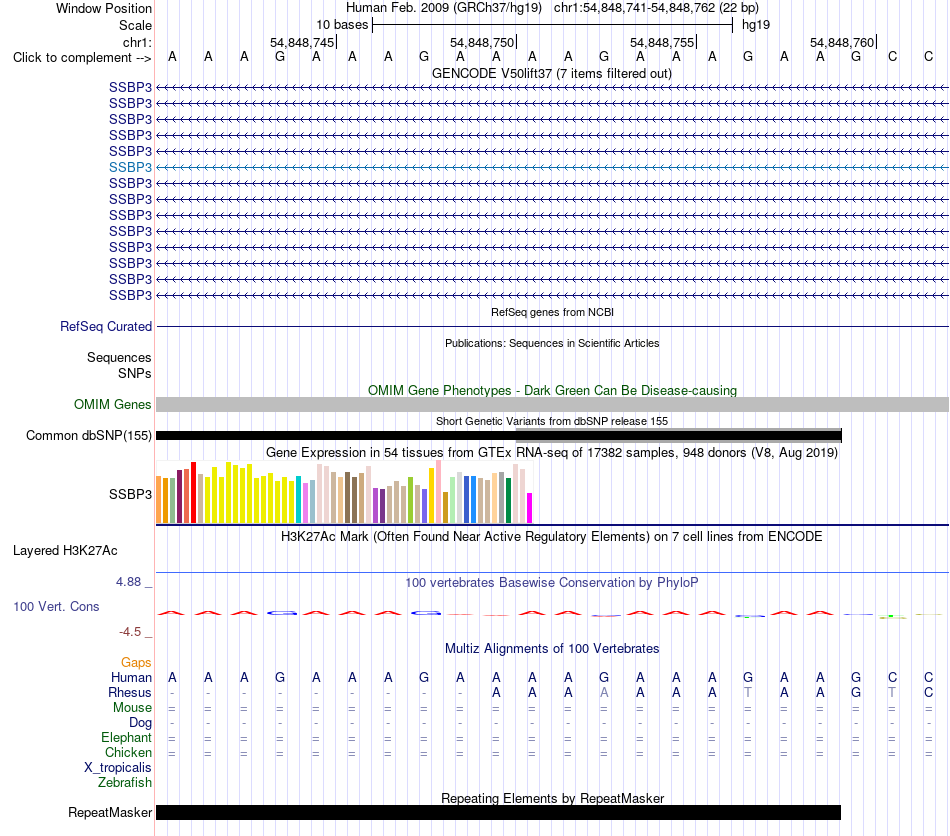Click the "X_tropicalis" alignment row label

118,768
